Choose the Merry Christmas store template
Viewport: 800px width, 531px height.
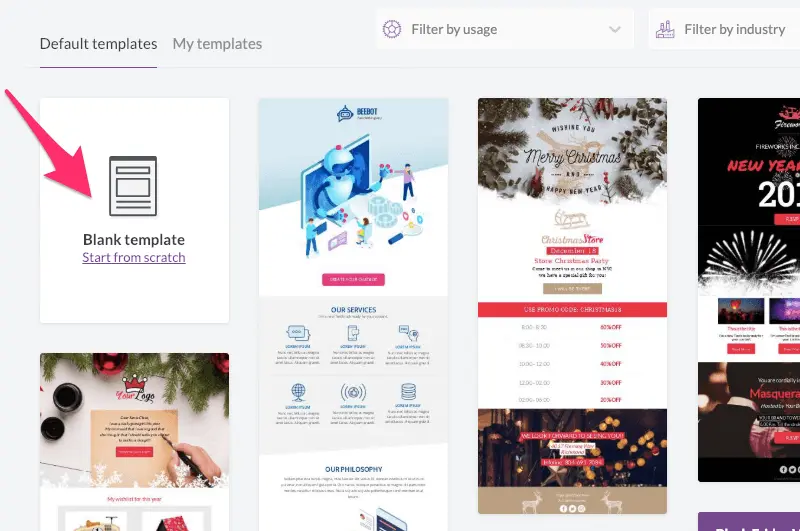click(x=572, y=306)
